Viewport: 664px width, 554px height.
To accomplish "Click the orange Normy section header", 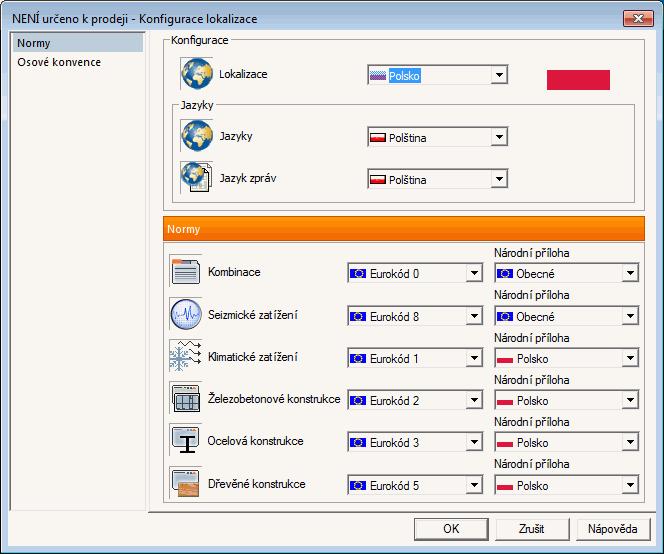I will [x=404, y=229].
